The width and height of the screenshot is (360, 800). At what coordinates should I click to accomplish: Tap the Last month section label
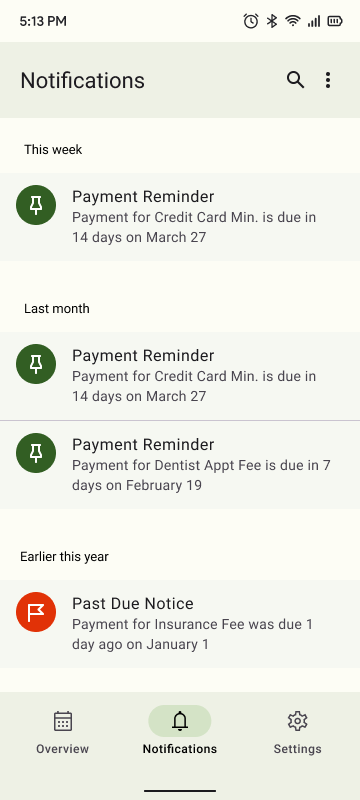tap(57, 308)
